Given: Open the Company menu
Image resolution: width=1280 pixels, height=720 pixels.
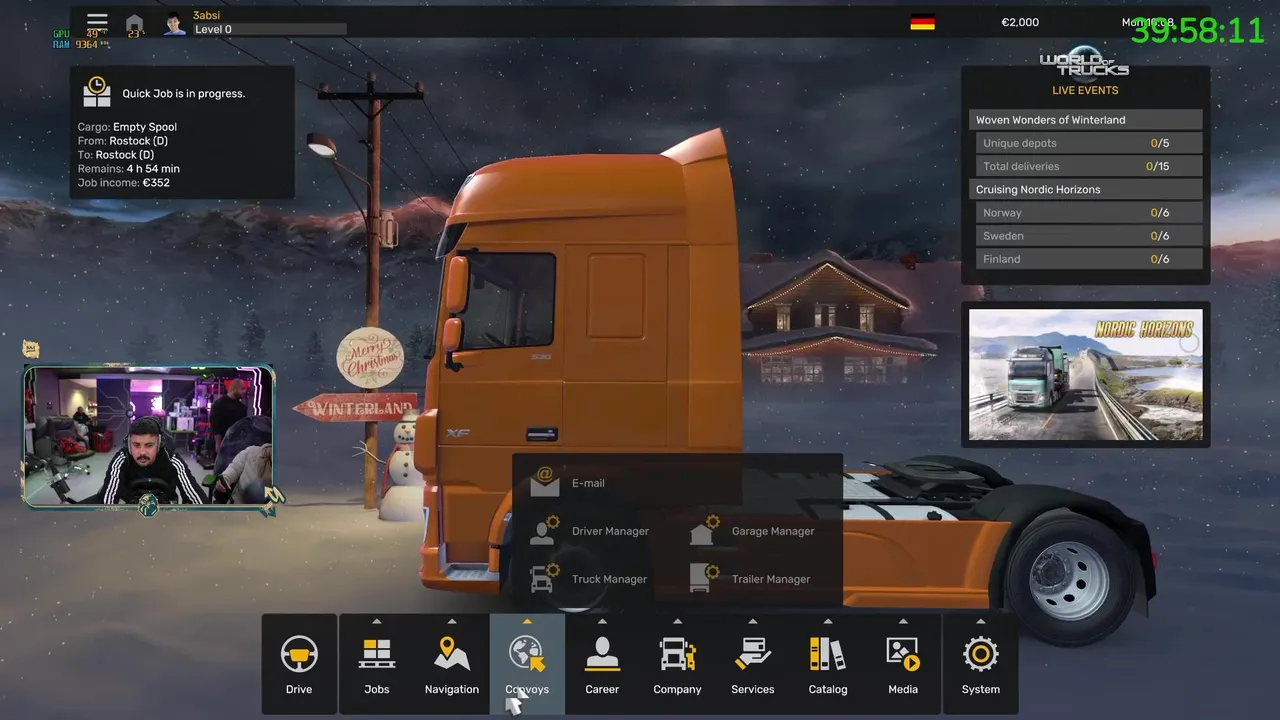Looking at the screenshot, I should [x=677, y=664].
